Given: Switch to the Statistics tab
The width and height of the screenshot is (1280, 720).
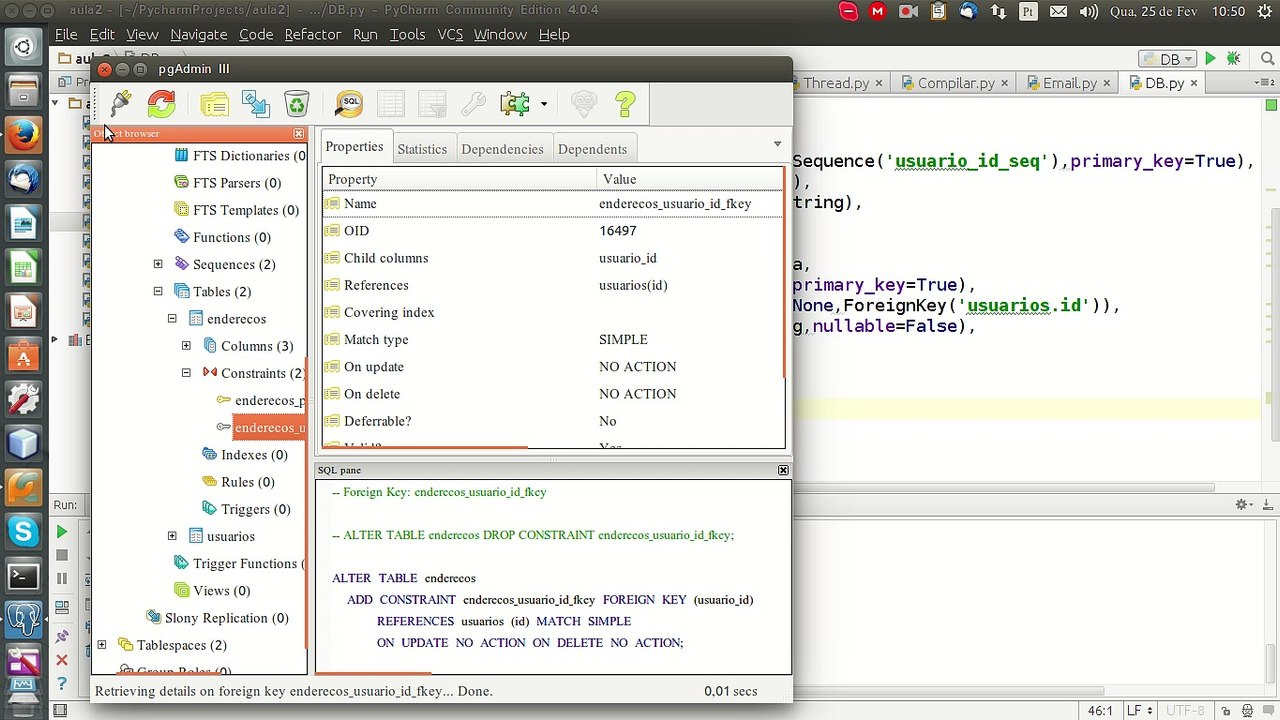Looking at the screenshot, I should tap(422, 149).
